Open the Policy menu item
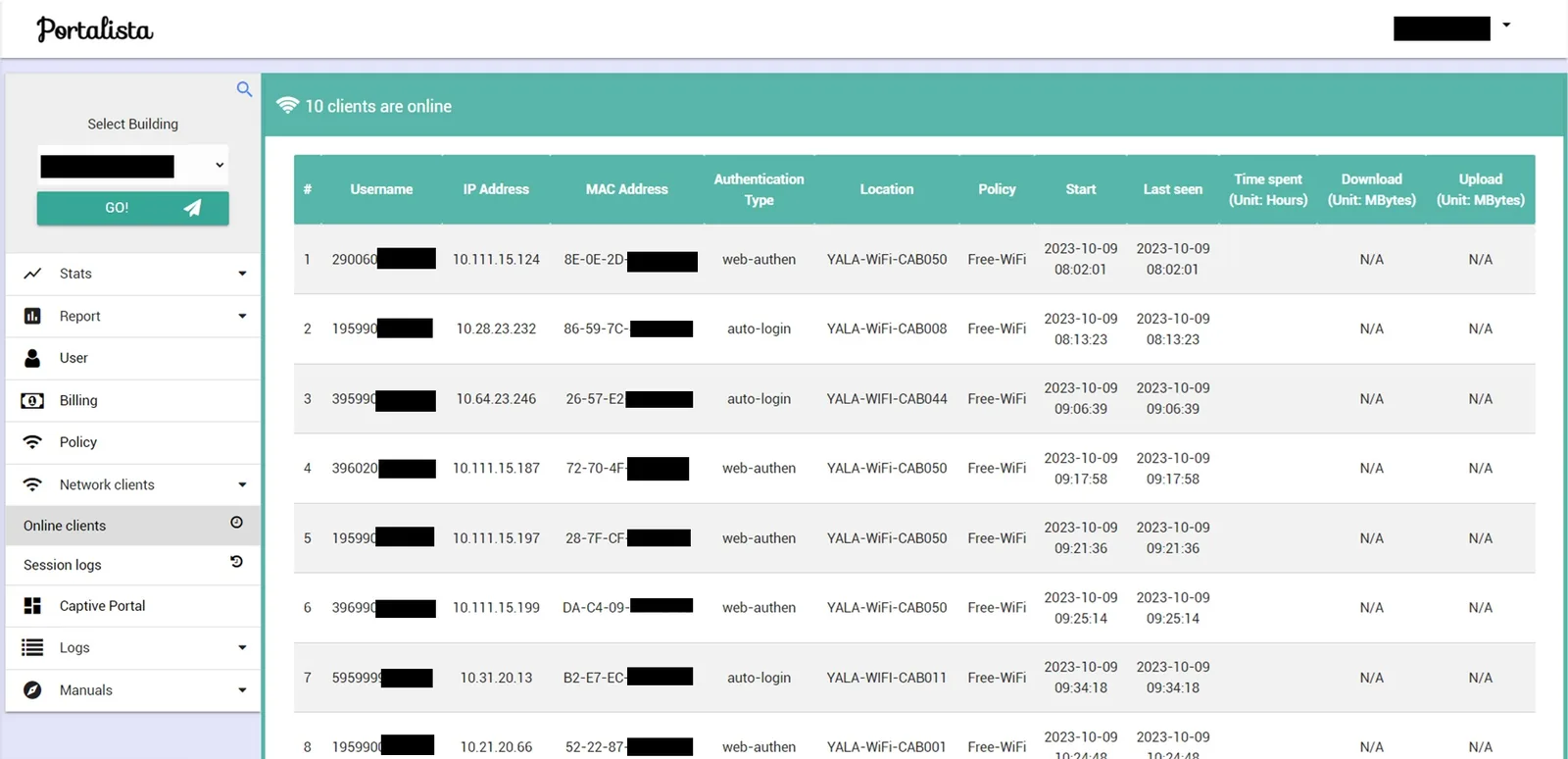Viewport: 1568px width, 759px height. (133, 442)
